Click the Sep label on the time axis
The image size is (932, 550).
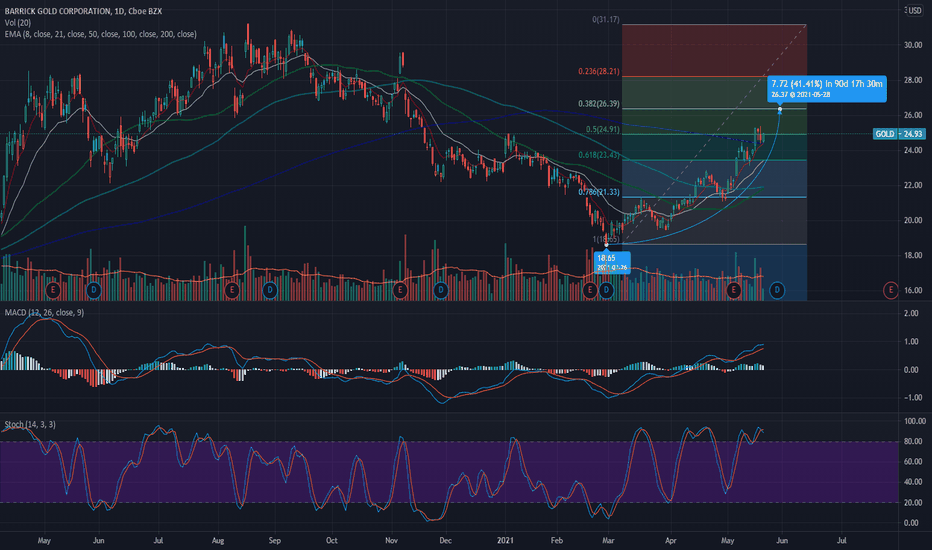(275, 540)
